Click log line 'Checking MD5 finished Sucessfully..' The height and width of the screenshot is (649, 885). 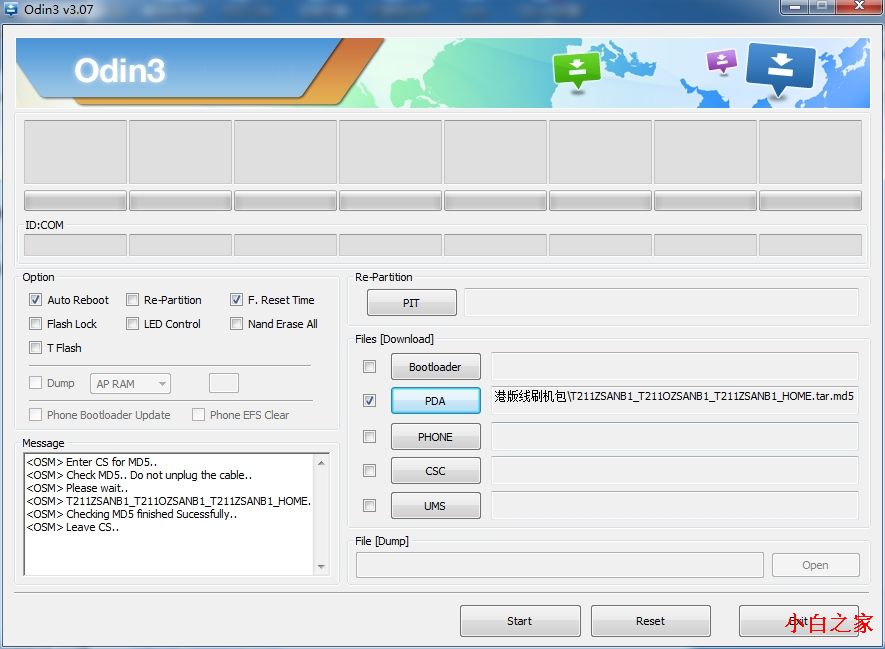click(132, 514)
